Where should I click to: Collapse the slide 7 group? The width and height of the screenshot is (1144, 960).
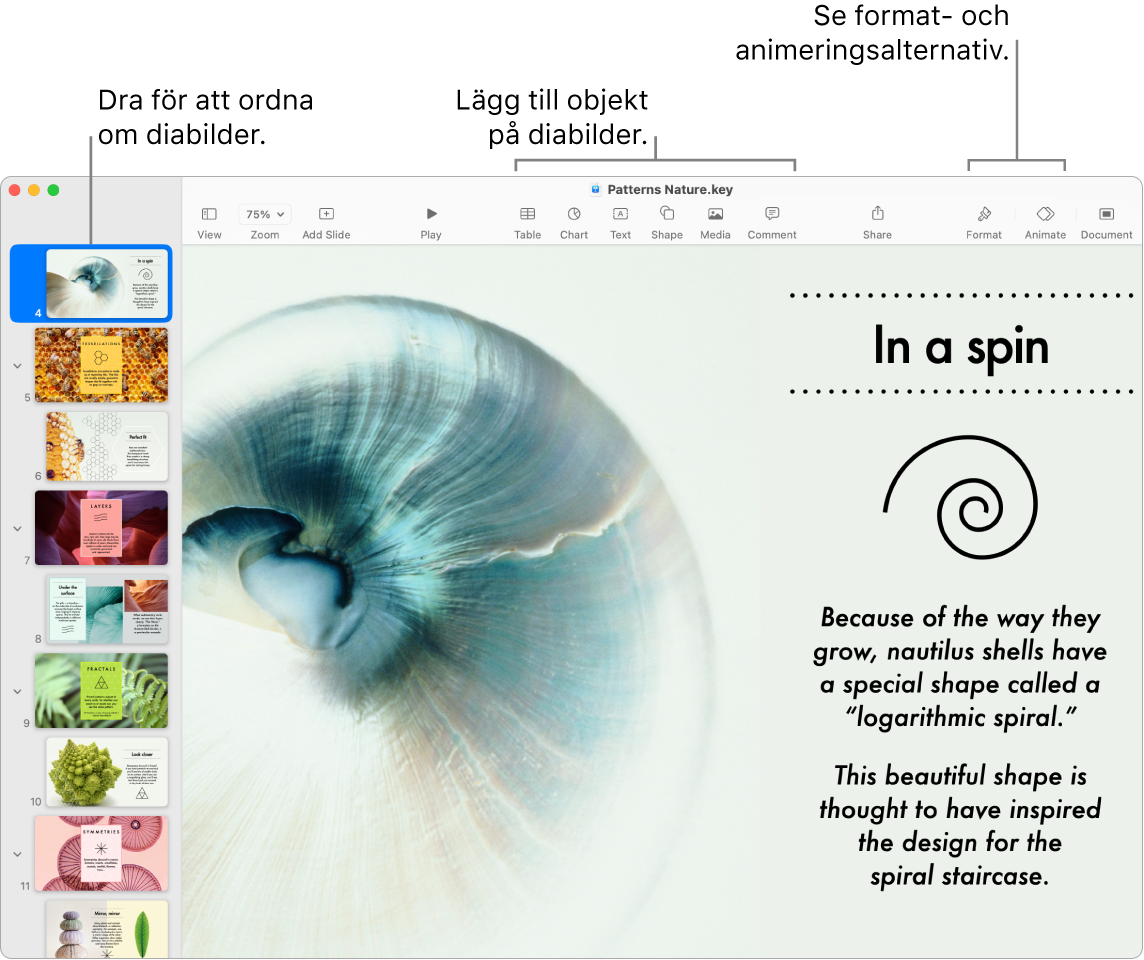point(17,528)
